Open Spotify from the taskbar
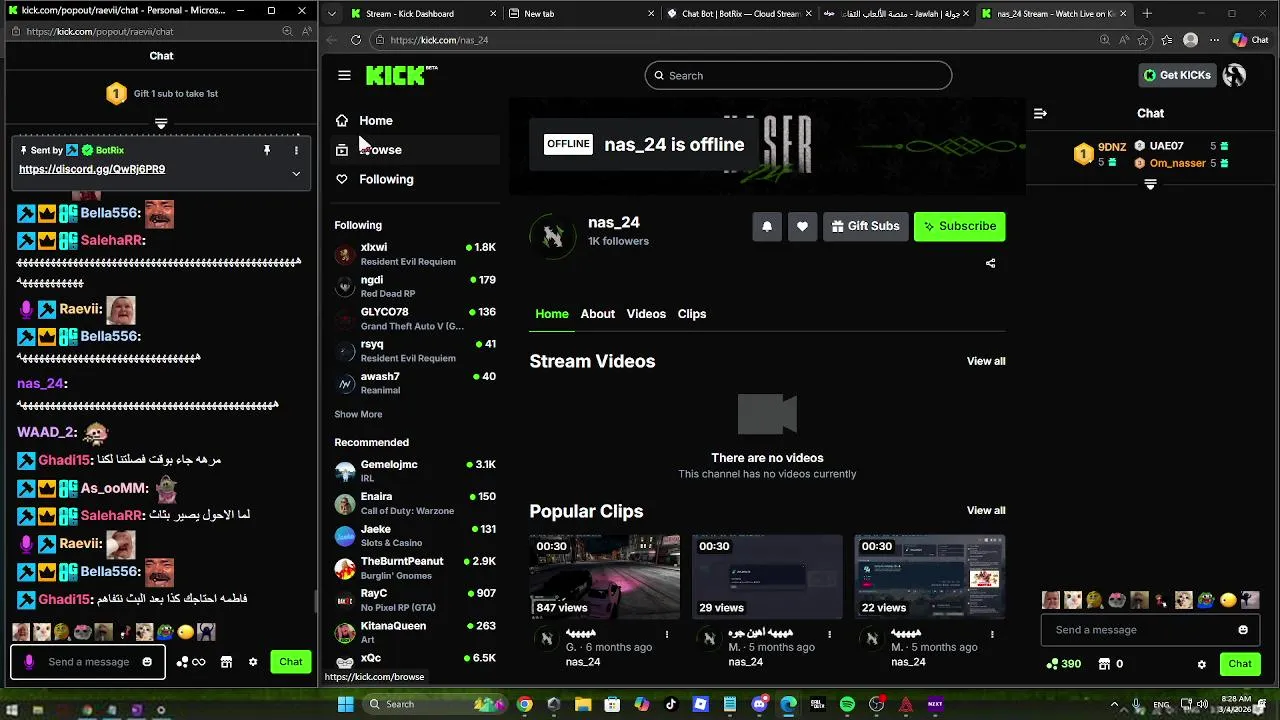The image size is (1280, 720). 847,704
